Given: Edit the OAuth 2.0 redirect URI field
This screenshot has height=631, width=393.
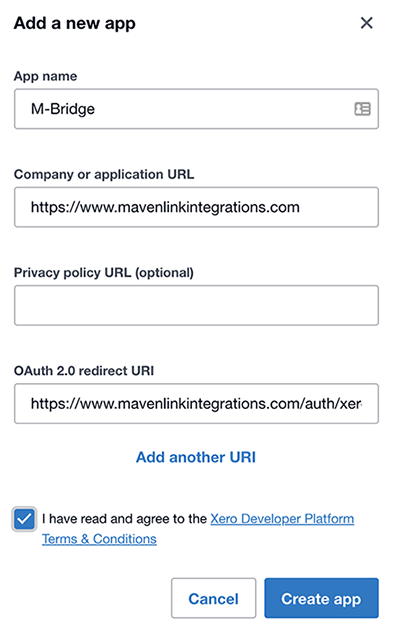Looking at the screenshot, I should tap(196, 403).
